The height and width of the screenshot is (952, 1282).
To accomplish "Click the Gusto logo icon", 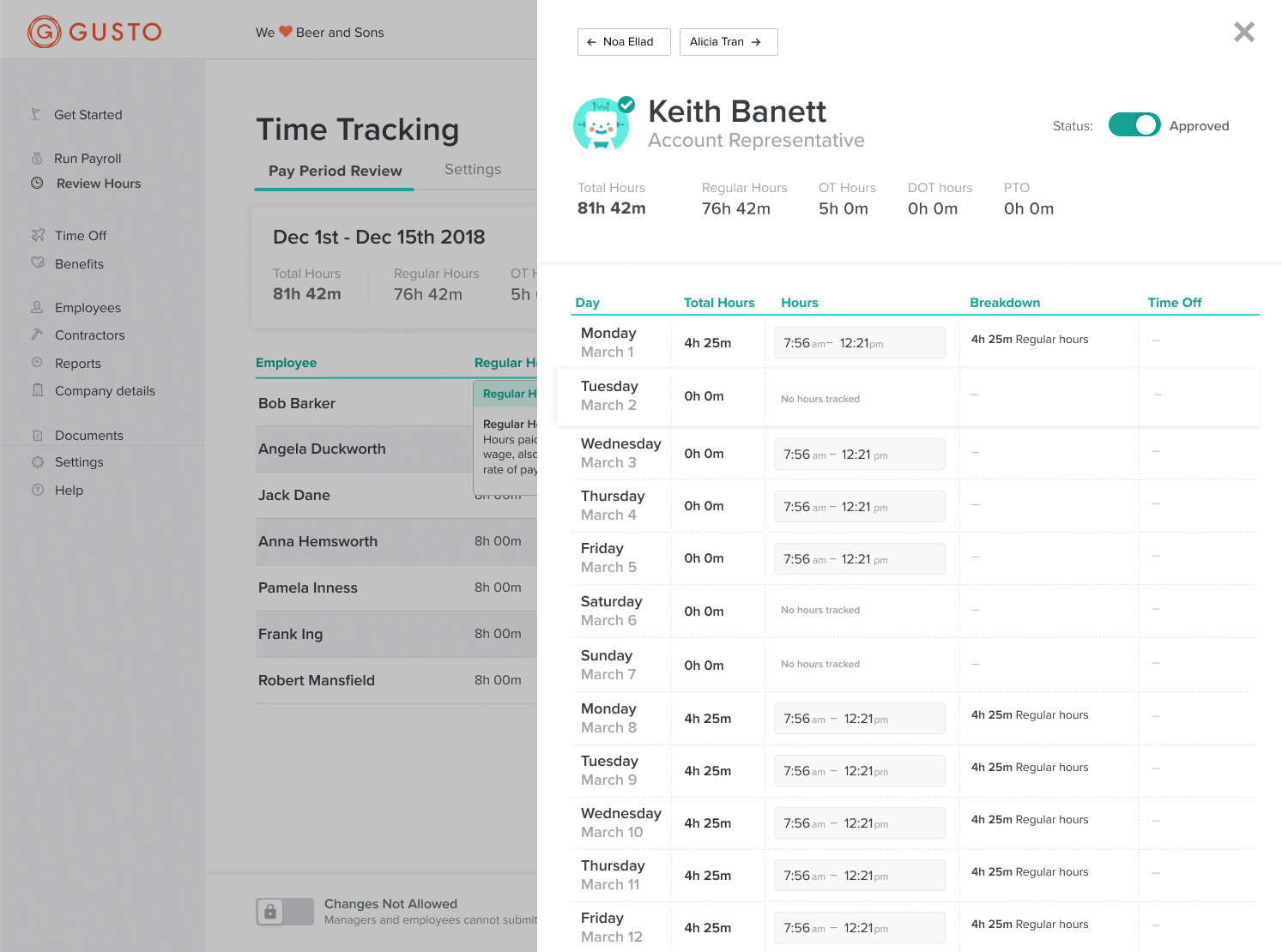I will point(44,32).
